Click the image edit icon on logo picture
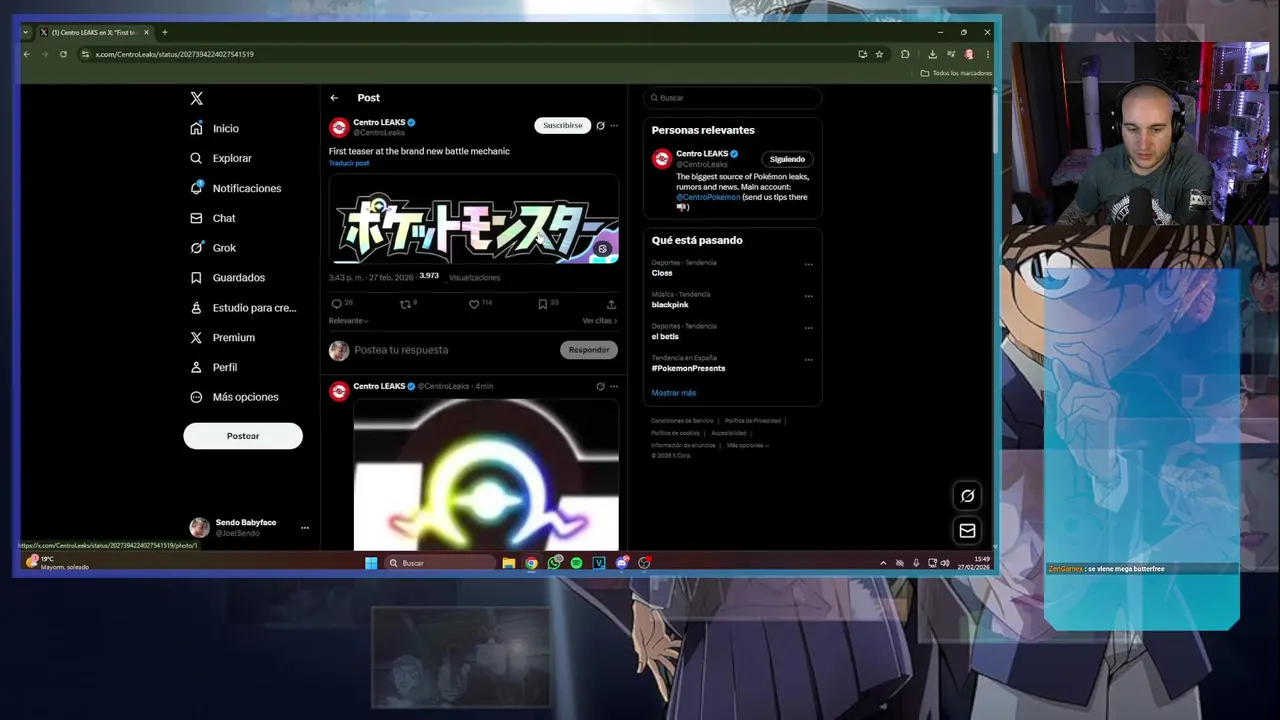Image resolution: width=1280 pixels, height=720 pixels. (602, 249)
